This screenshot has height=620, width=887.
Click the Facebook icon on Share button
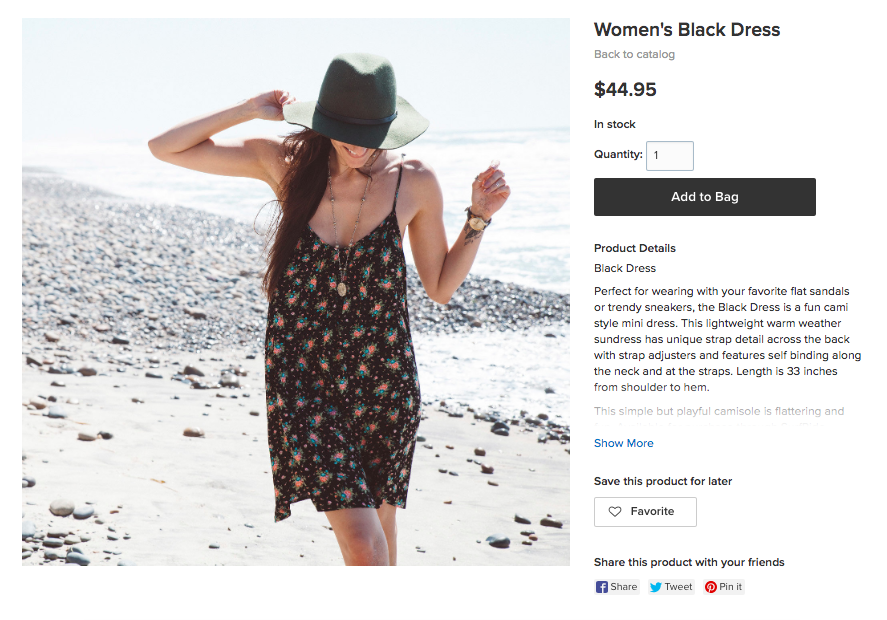pyautogui.click(x=602, y=587)
